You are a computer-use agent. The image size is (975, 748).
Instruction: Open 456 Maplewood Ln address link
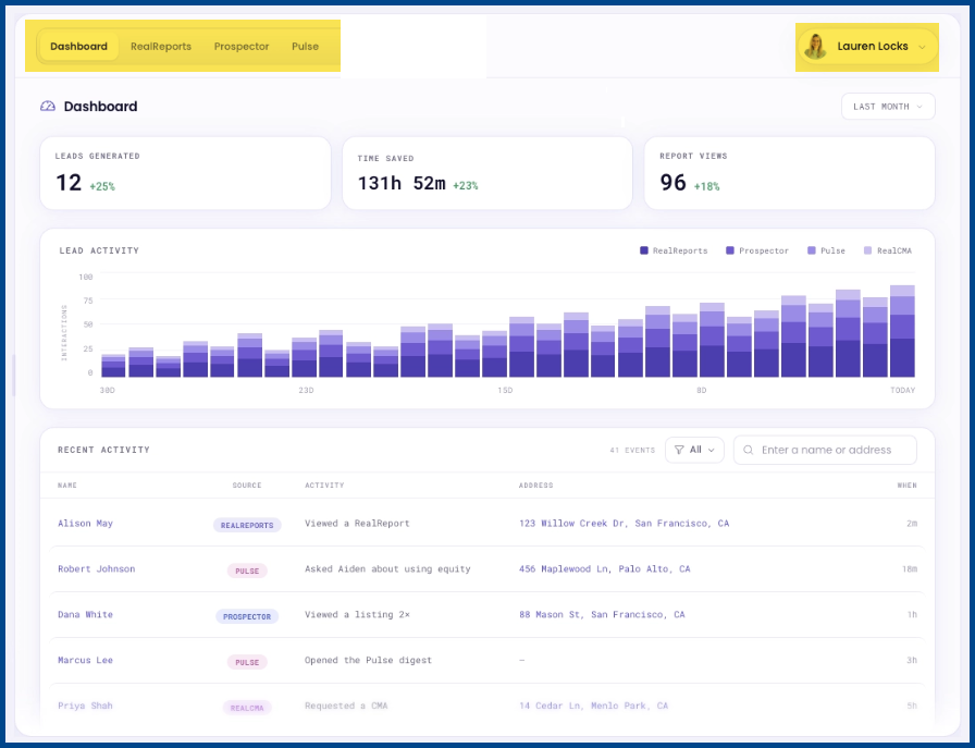pos(604,569)
